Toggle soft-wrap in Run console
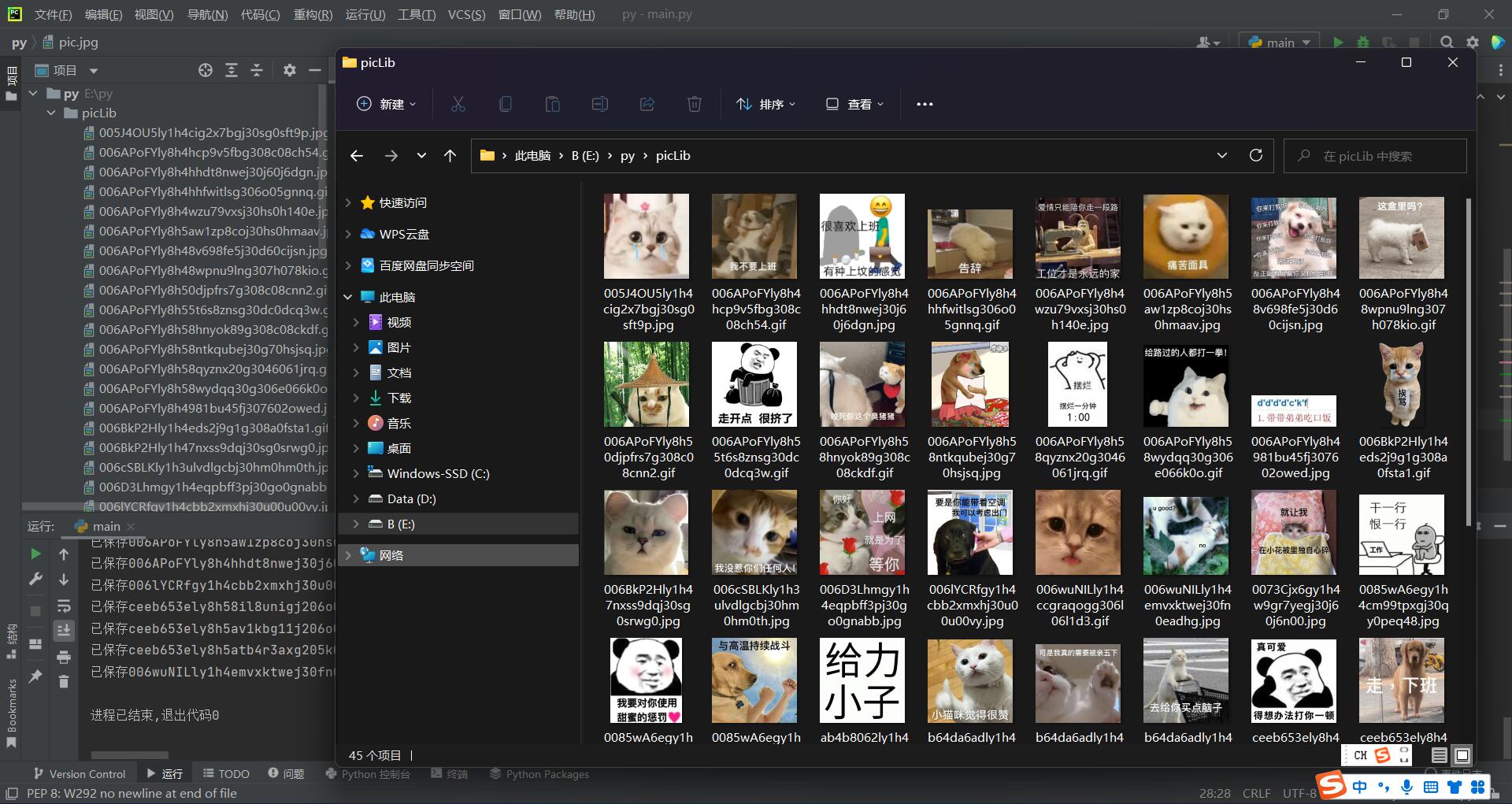This screenshot has height=804, width=1512. pyautogui.click(x=64, y=606)
